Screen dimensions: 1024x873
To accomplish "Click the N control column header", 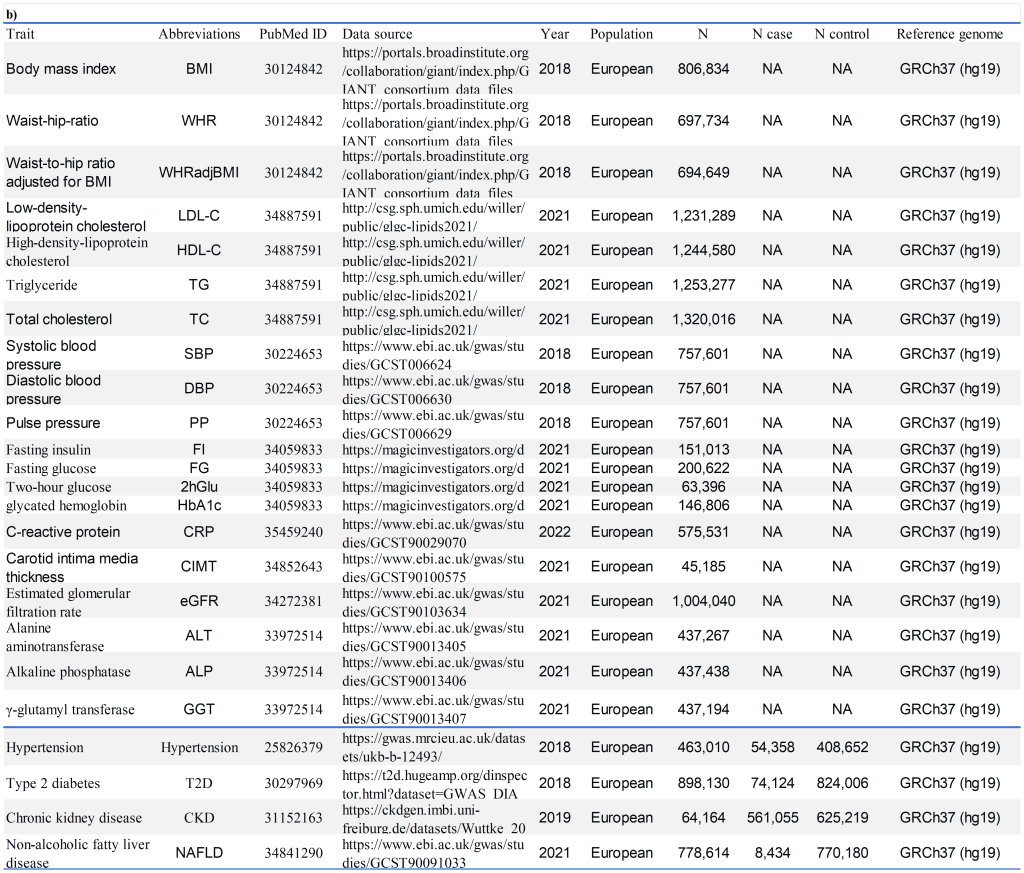I will tap(841, 34).
